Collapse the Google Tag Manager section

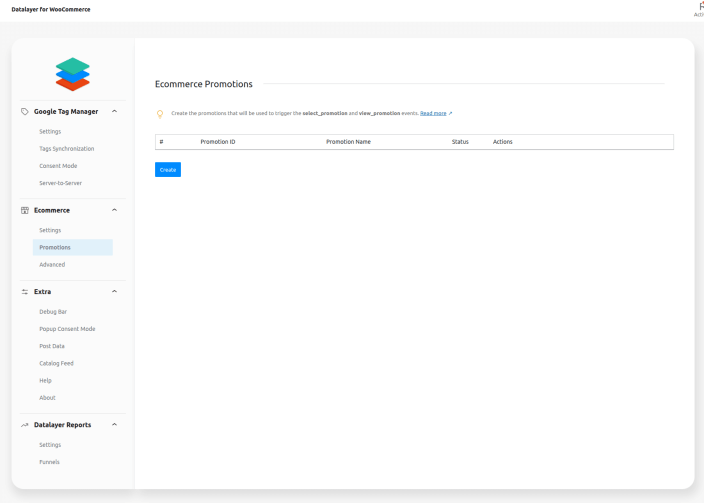114,111
